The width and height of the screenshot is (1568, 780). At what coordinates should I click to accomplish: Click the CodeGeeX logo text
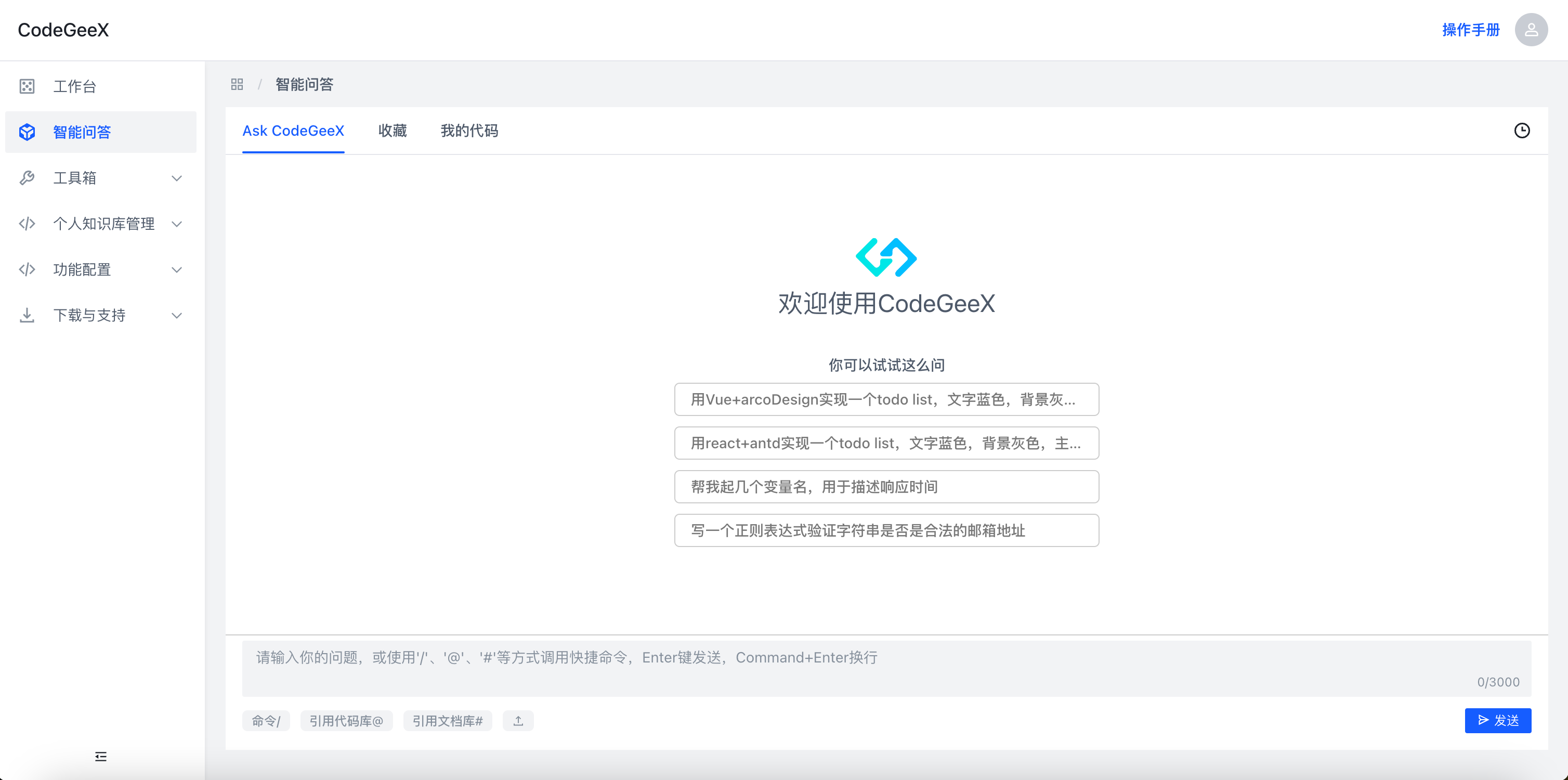click(x=63, y=30)
